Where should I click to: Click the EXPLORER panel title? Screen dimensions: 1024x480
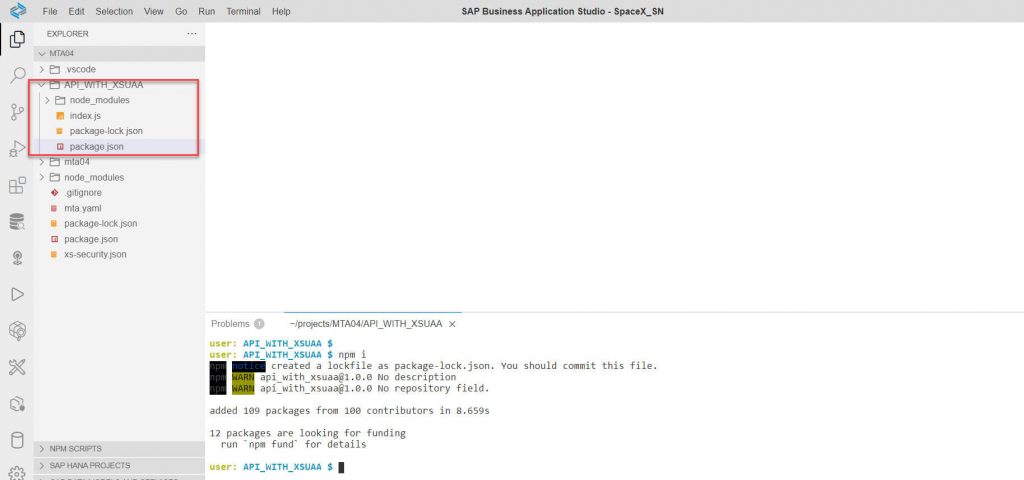(67, 33)
